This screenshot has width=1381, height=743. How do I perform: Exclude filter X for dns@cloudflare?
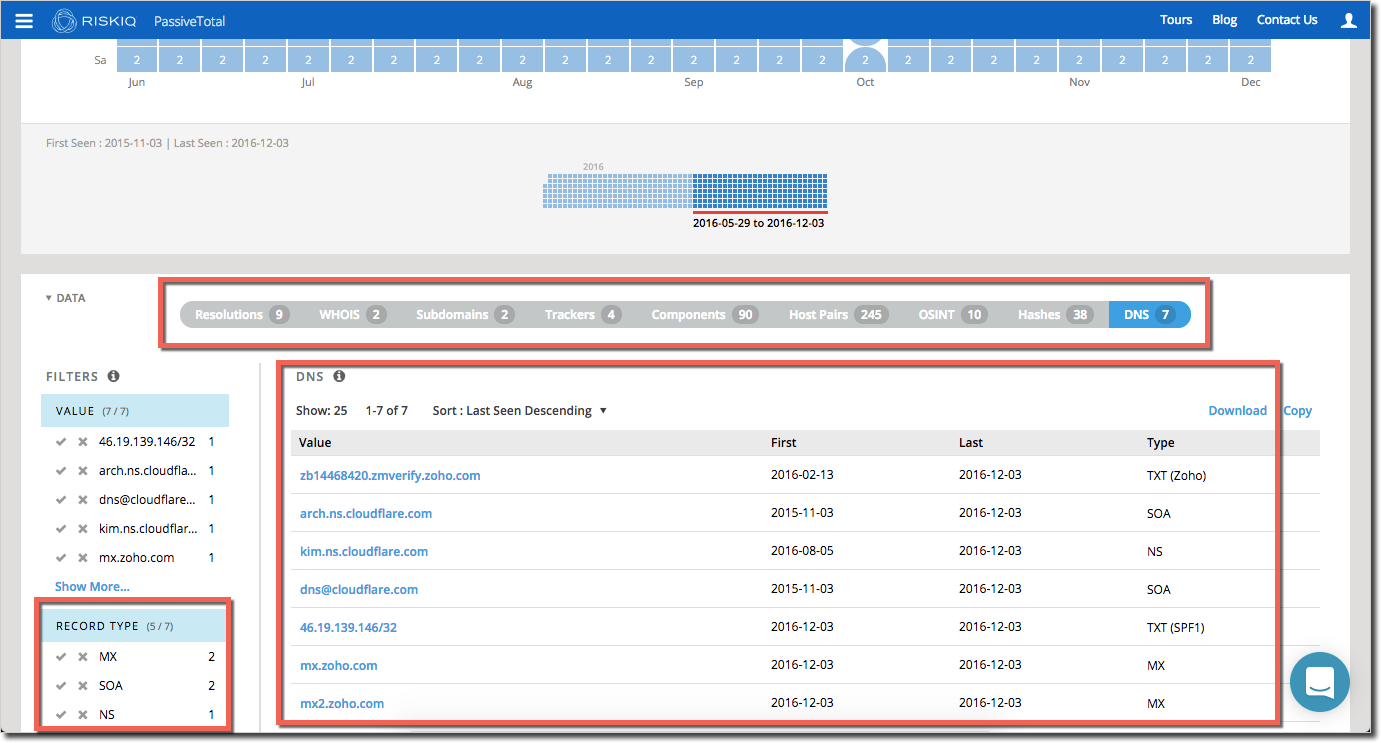pyautogui.click(x=83, y=499)
